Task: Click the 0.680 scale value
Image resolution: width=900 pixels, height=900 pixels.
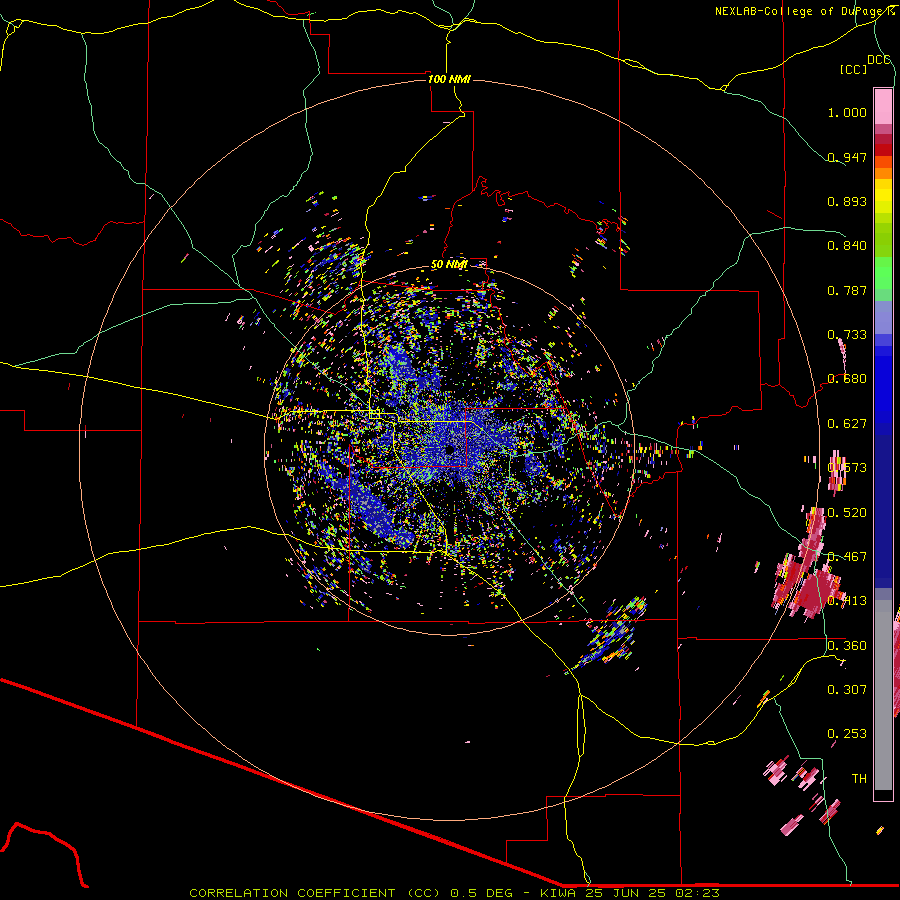Action: (x=847, y=379)
